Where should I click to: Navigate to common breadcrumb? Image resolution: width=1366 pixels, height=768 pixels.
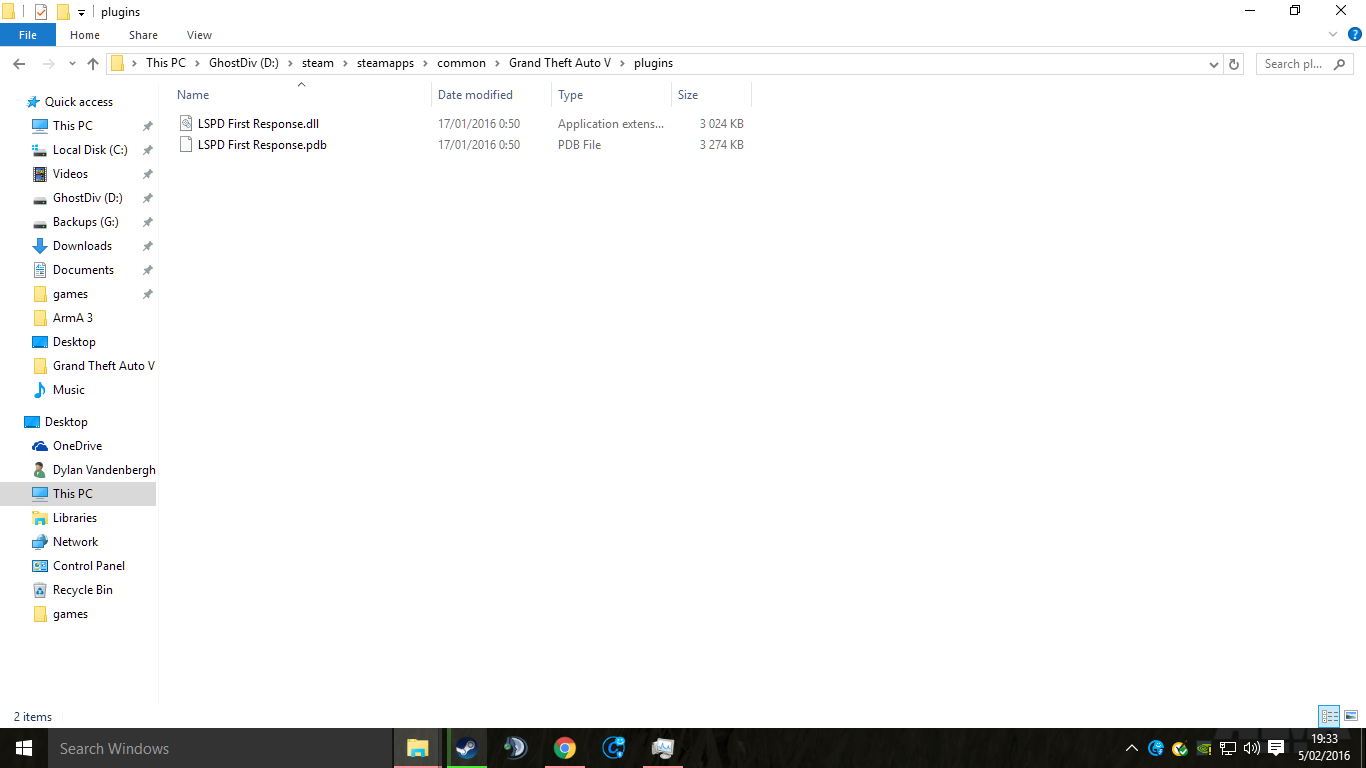461,63
